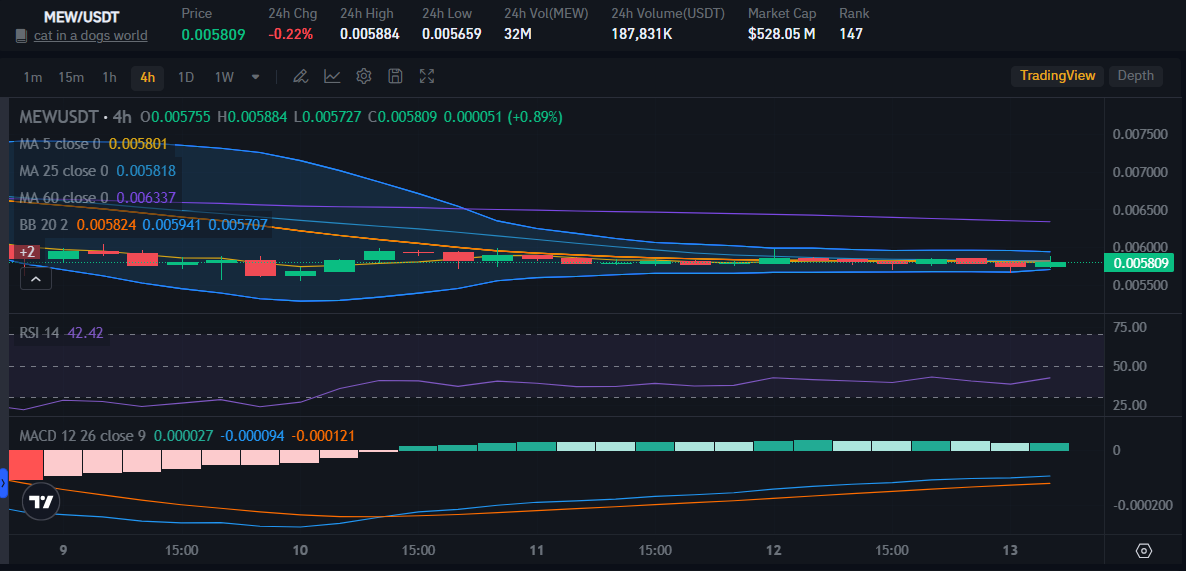Toggle fullscreen expand icon
This screenshot has width=1186, height=571.
point(427,76)
